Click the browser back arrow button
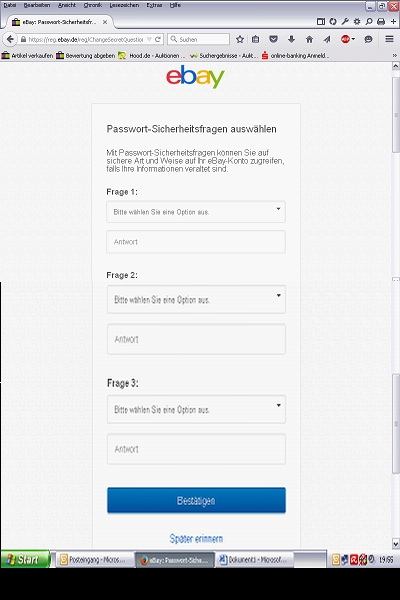400x600 pixels. (10, 39)
